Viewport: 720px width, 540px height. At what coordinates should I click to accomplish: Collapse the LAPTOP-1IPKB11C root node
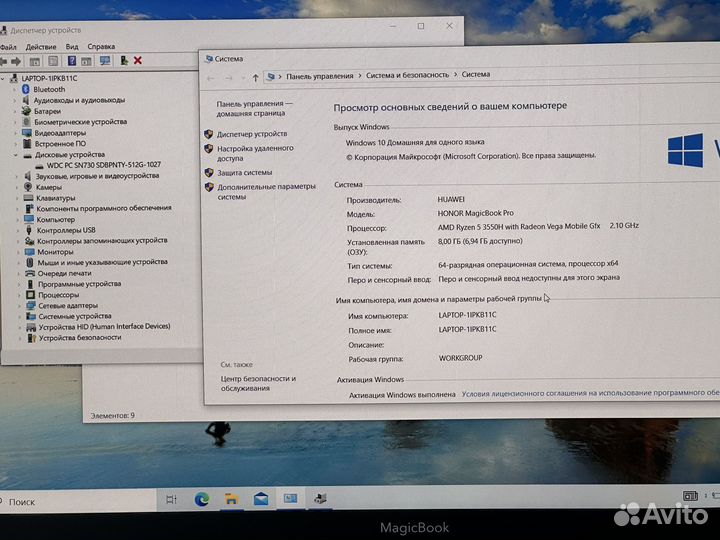[3, 79]
